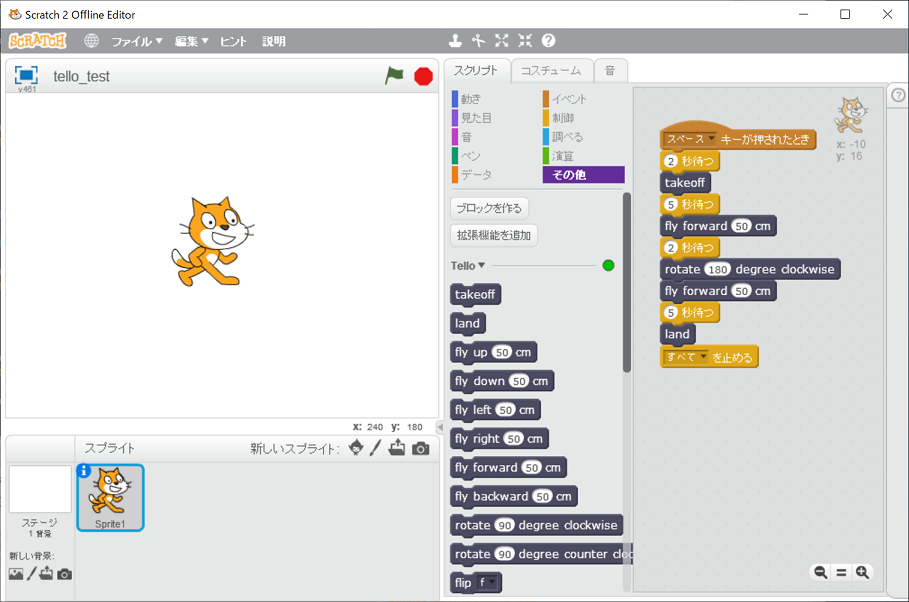
Task: Toggle full-screen presentation mode icon
Action: pos(26,76)
